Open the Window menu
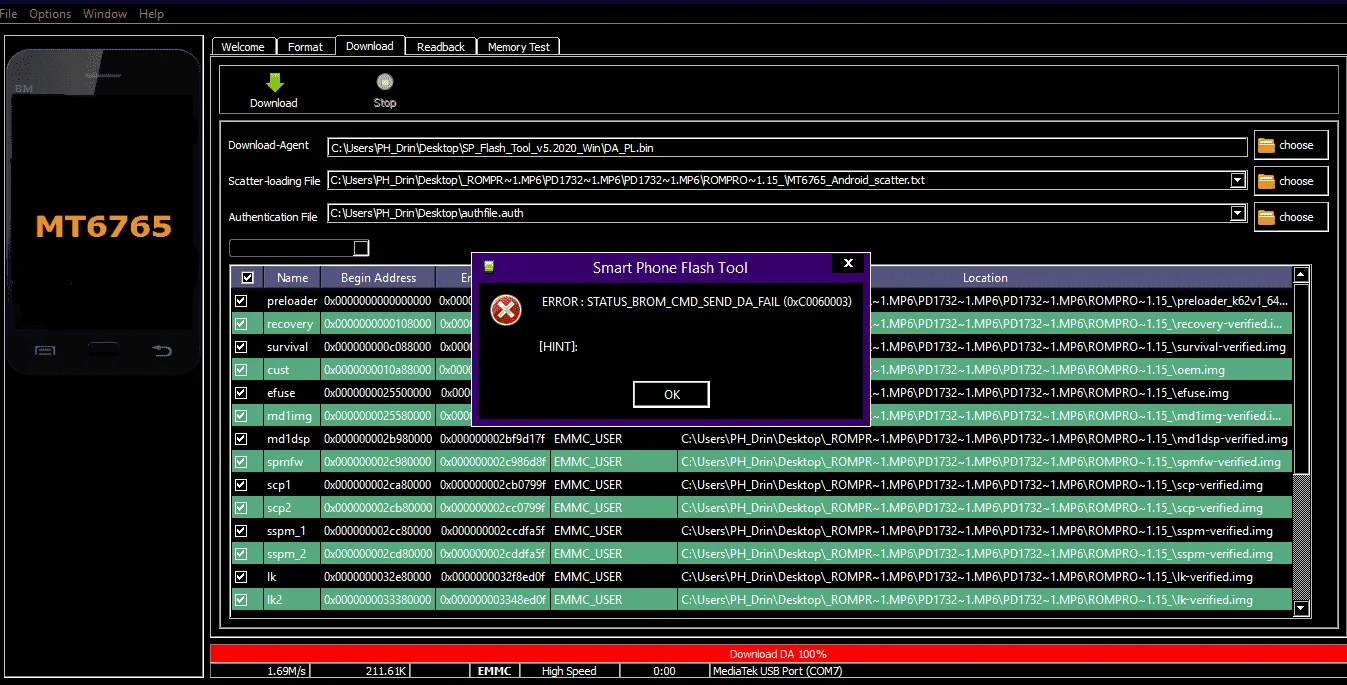This screenshot has width=1347, height=685. click(105, 14)
